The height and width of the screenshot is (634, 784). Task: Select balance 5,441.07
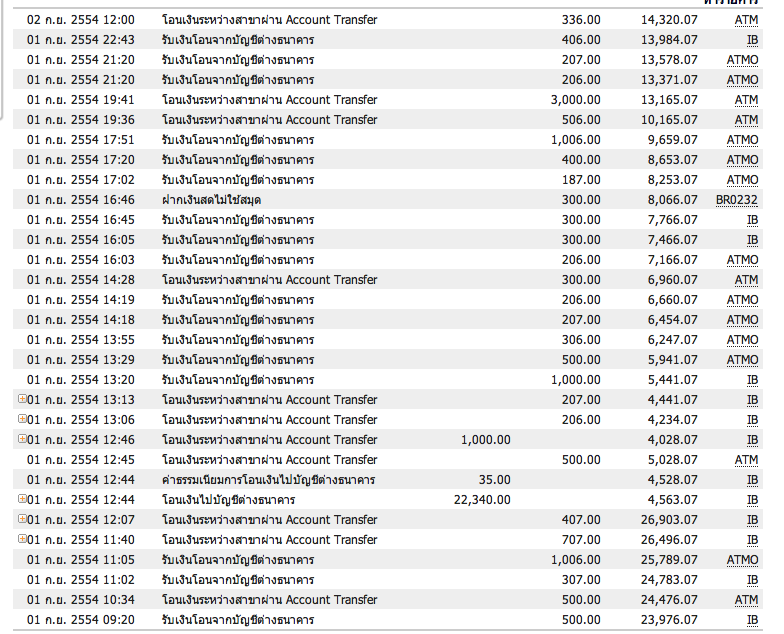coord(672,380)
